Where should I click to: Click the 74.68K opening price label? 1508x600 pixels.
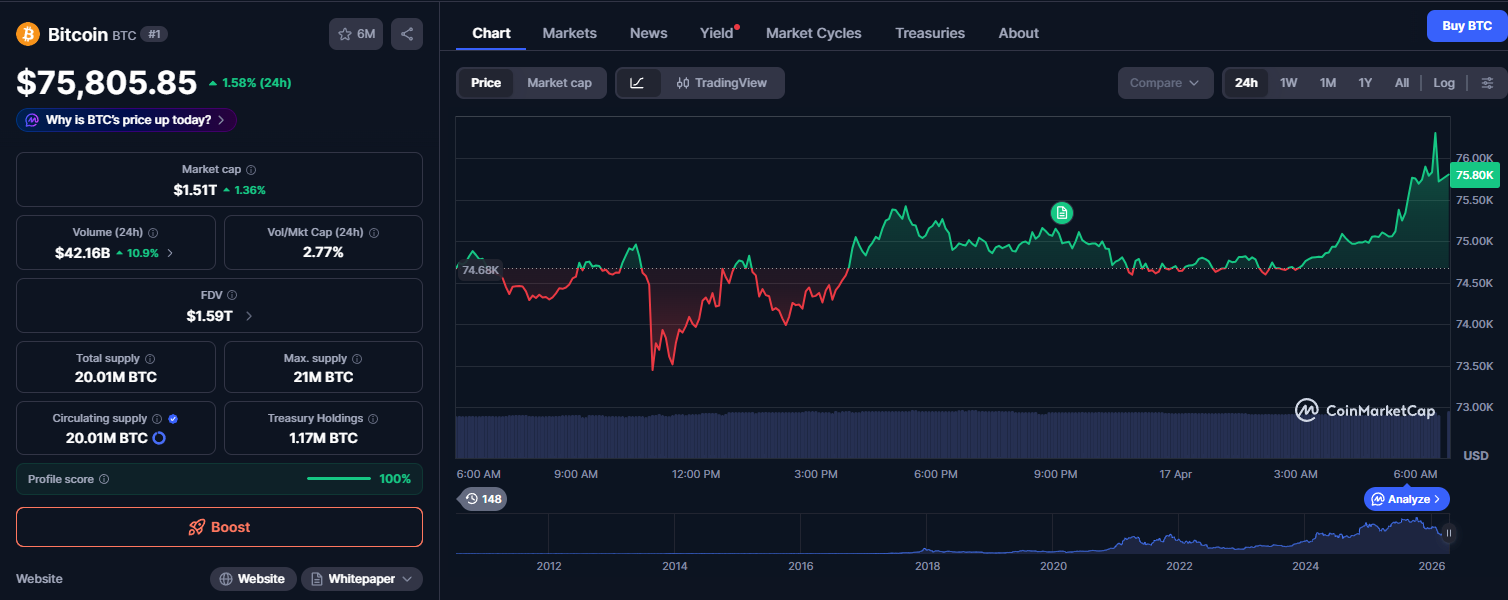pos(479,269)
